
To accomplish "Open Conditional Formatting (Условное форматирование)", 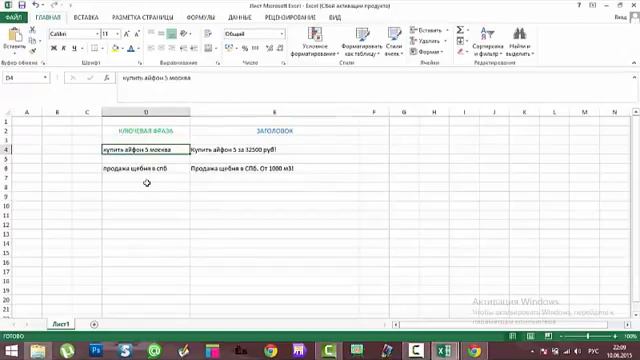I will [315, 42].
